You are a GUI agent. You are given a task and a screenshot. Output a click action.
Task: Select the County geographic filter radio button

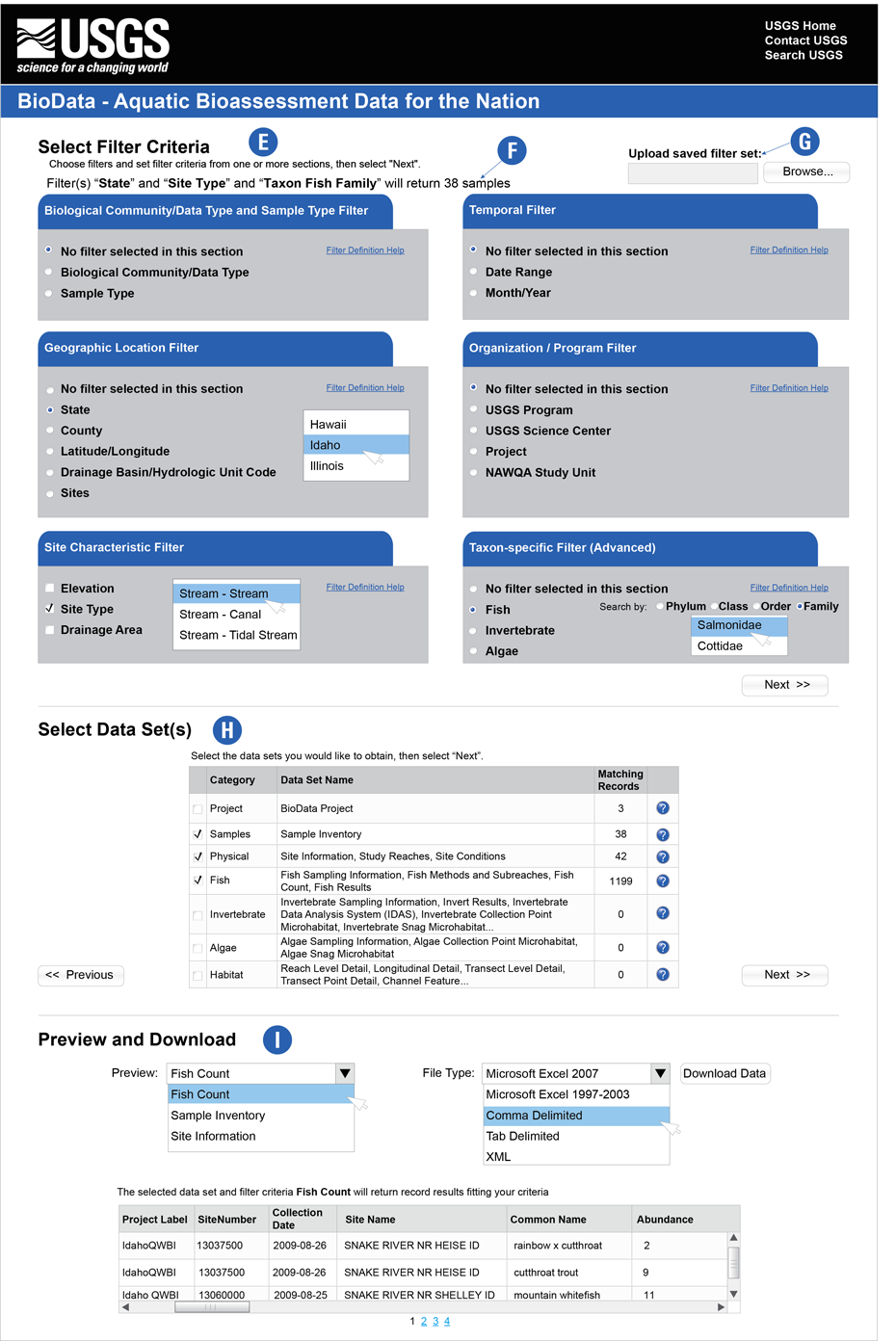click(x=50, y=431)
